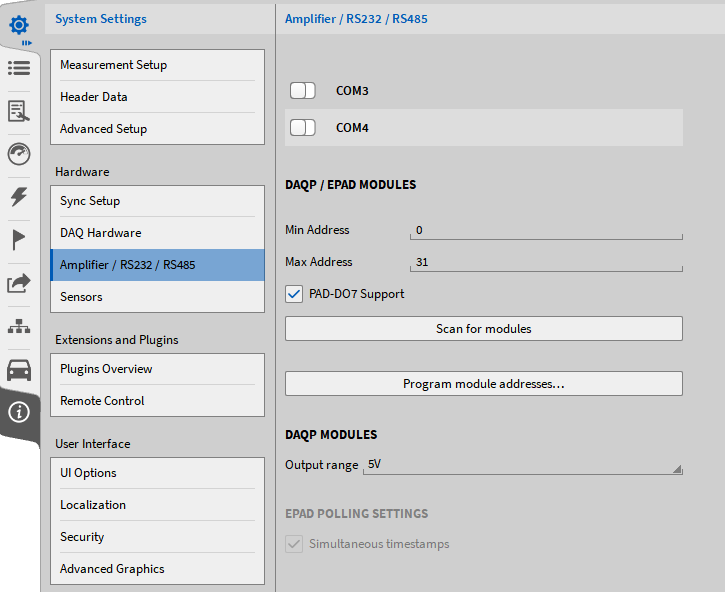Open the info icon in sidebar

[x=19, y=413]
